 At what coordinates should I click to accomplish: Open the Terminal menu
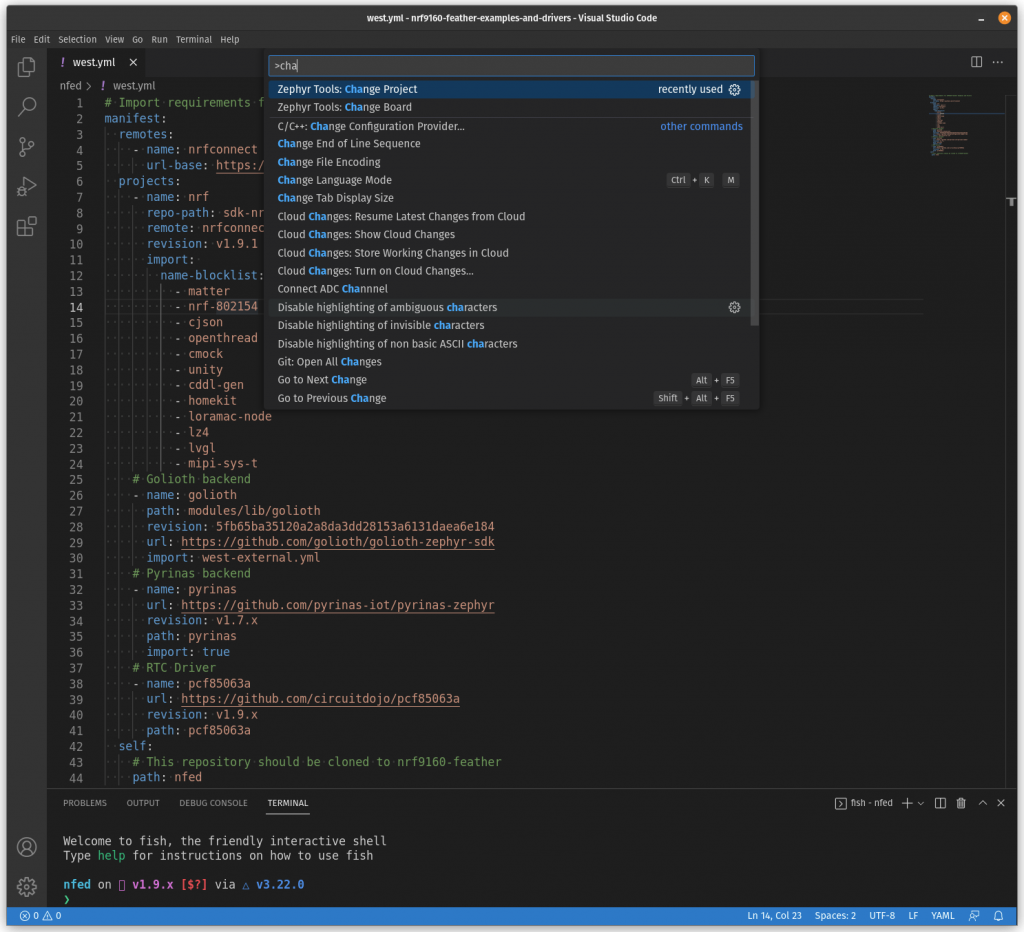coord(194,39)
